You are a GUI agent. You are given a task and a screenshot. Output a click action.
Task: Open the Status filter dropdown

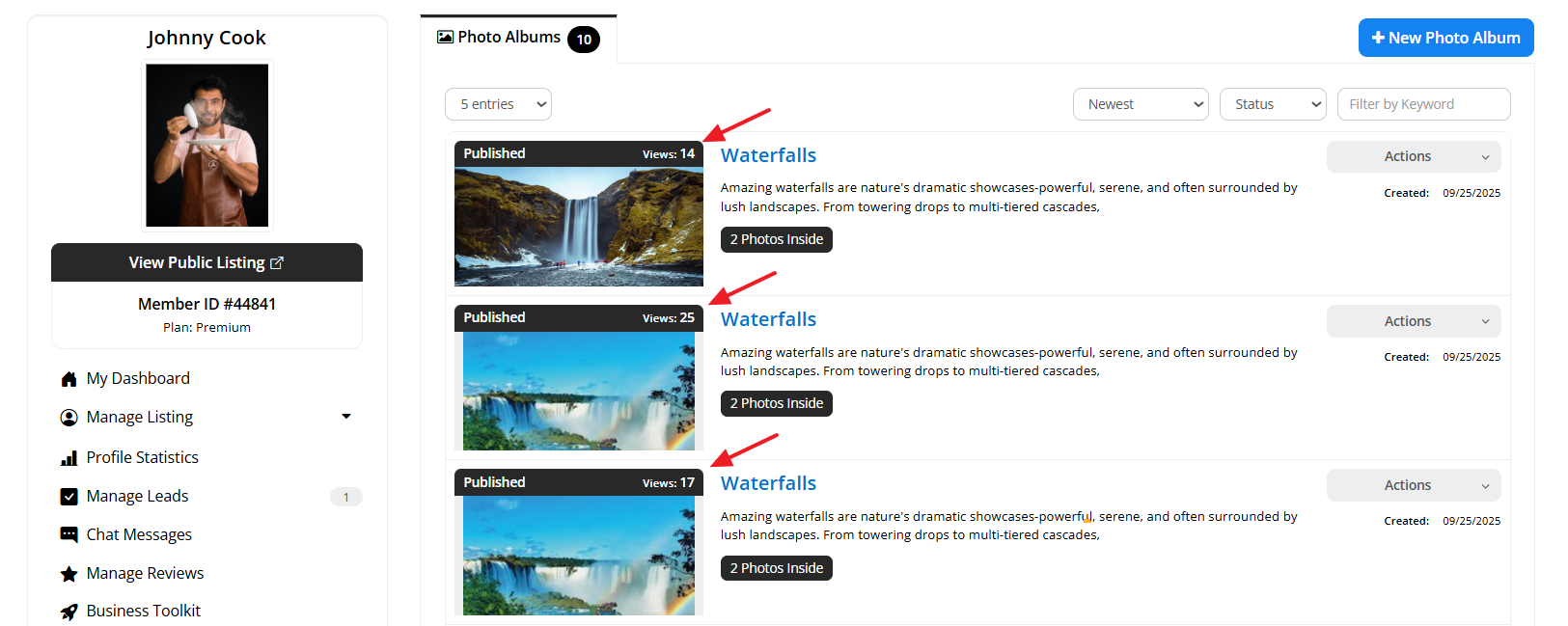click(x=1273, y=104)
